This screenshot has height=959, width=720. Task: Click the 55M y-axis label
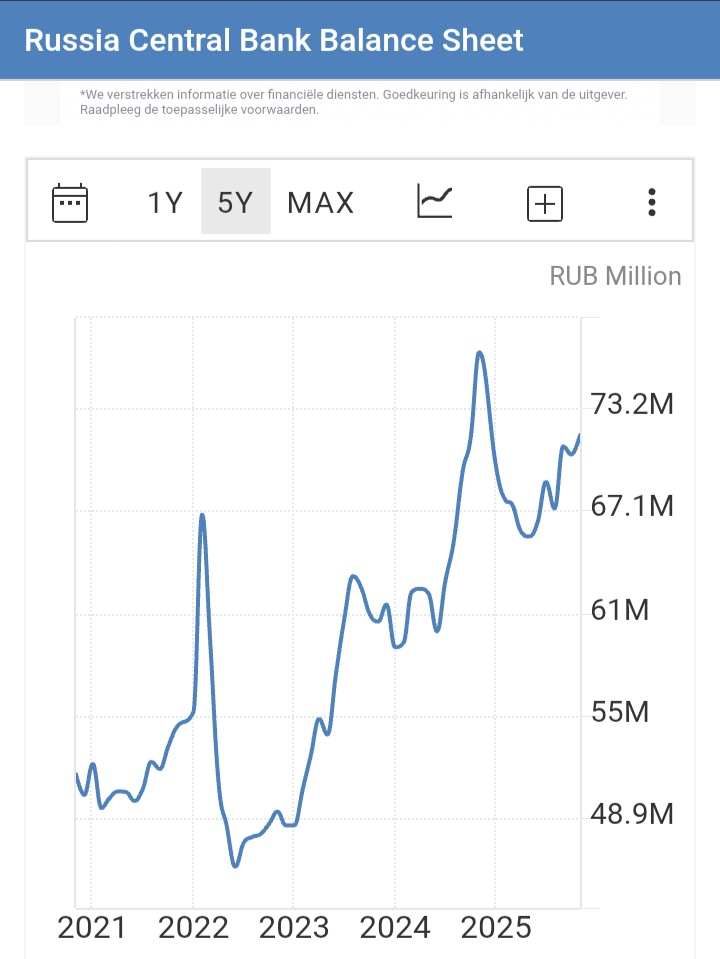620,713
